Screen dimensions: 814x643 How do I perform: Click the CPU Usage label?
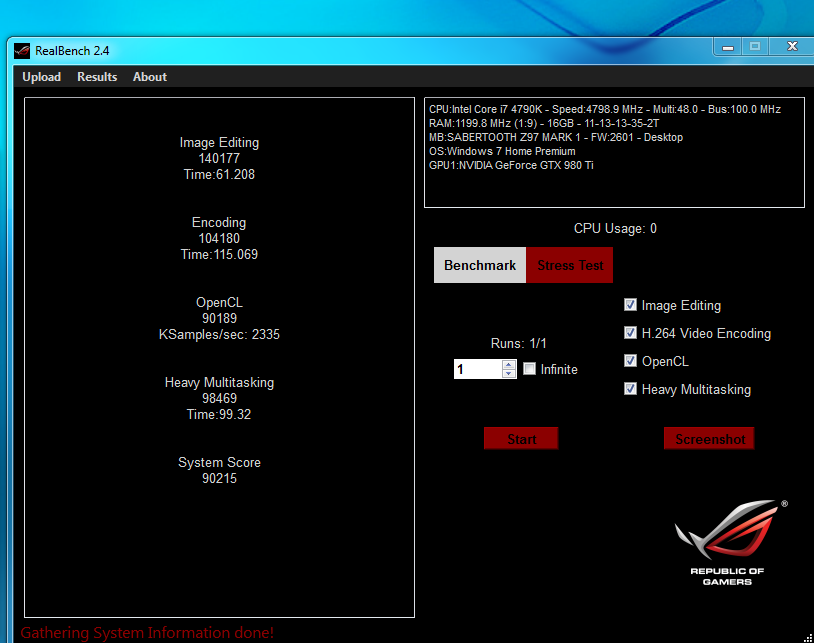tap(615, 229)
